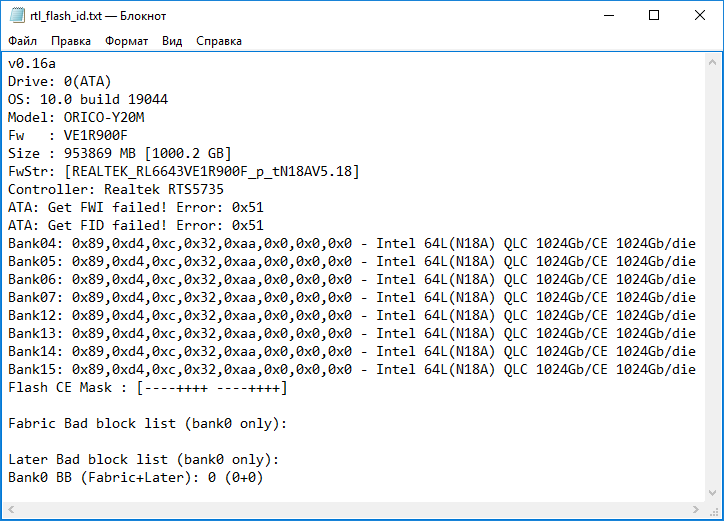Click the Bank14 flash ID line

[x=352, y=351]
